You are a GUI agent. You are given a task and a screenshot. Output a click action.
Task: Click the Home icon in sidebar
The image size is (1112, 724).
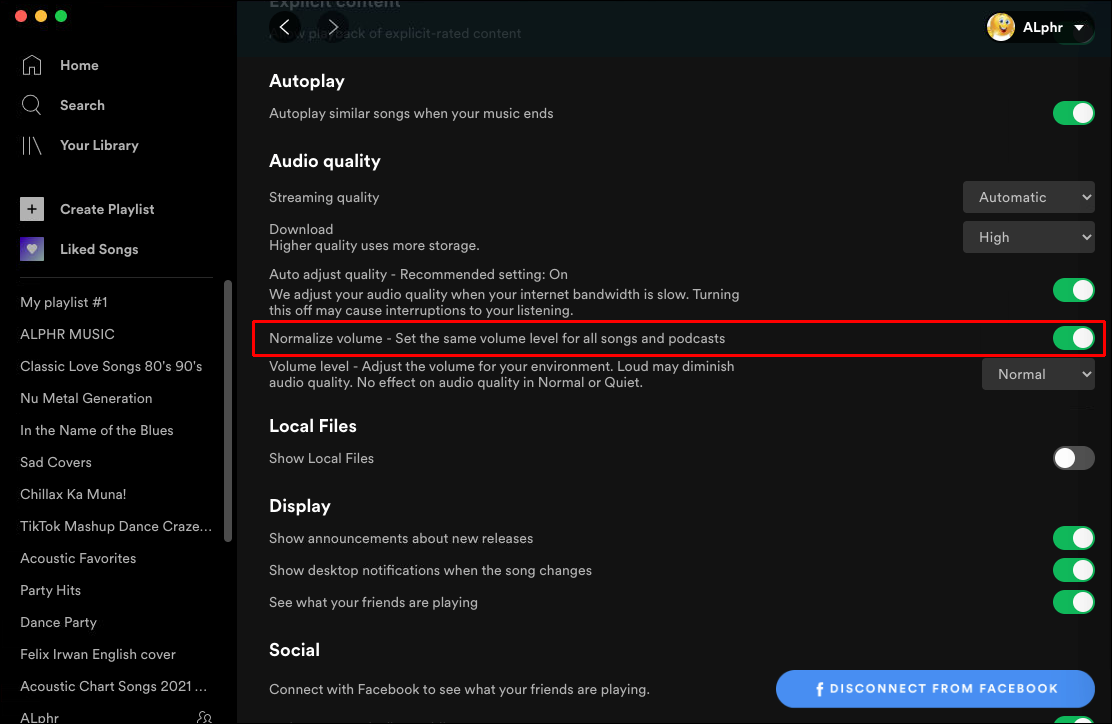(x=32, y=65)
